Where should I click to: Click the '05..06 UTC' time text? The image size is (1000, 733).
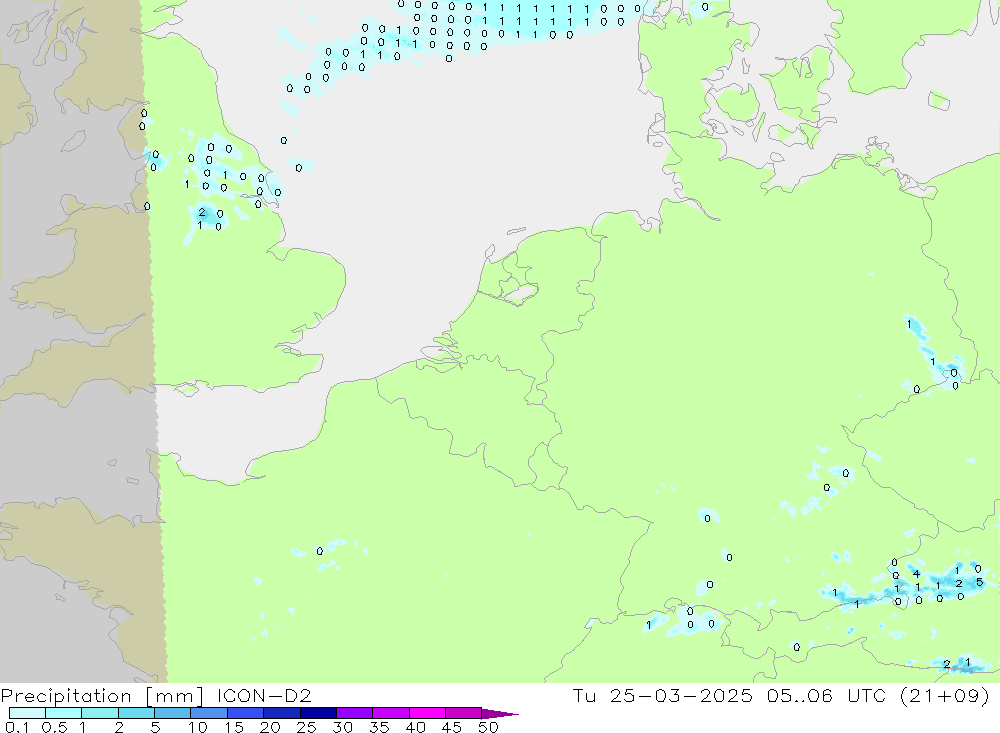pos(827,695)
